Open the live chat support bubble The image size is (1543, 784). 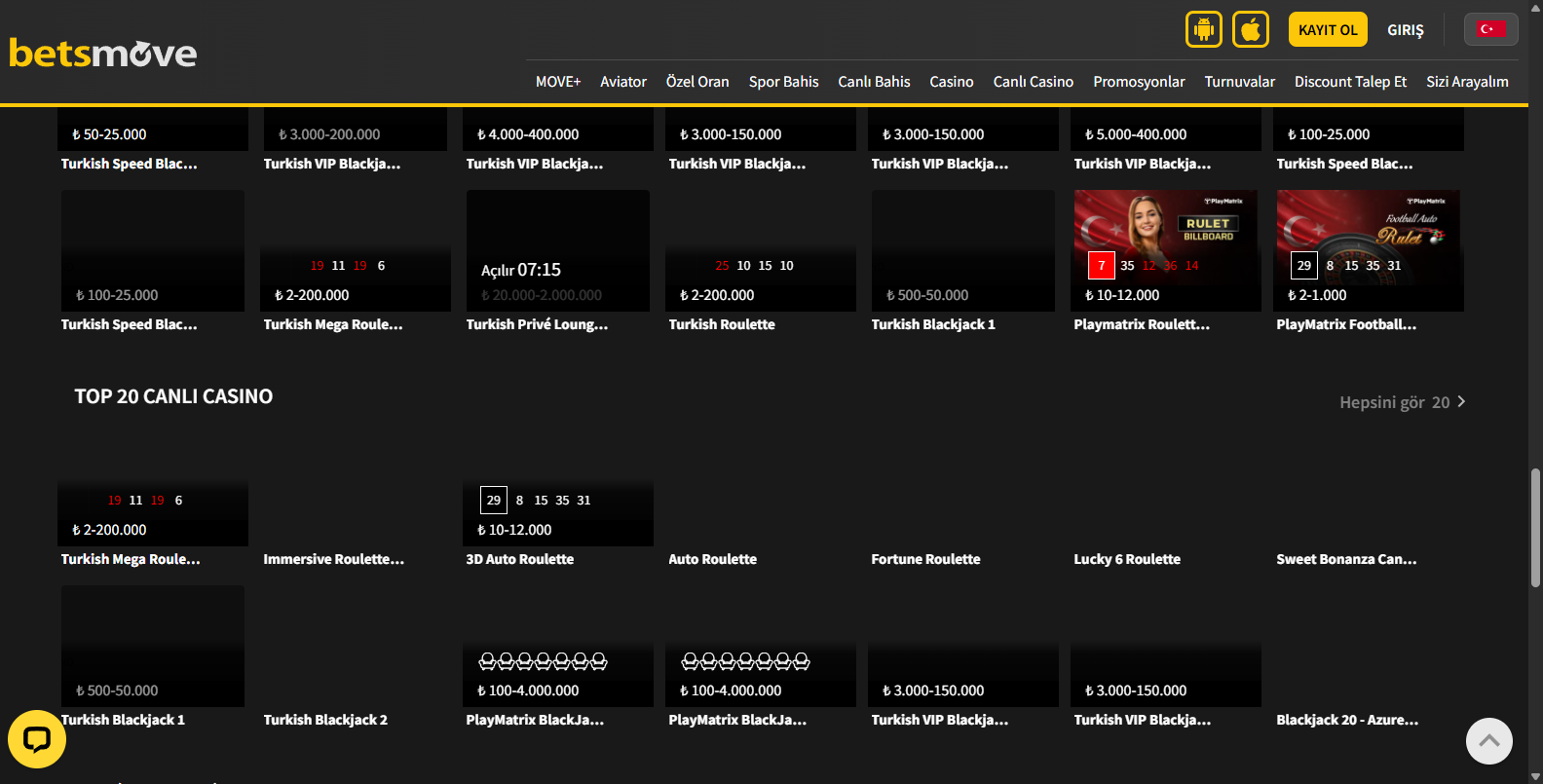point(37,739)
